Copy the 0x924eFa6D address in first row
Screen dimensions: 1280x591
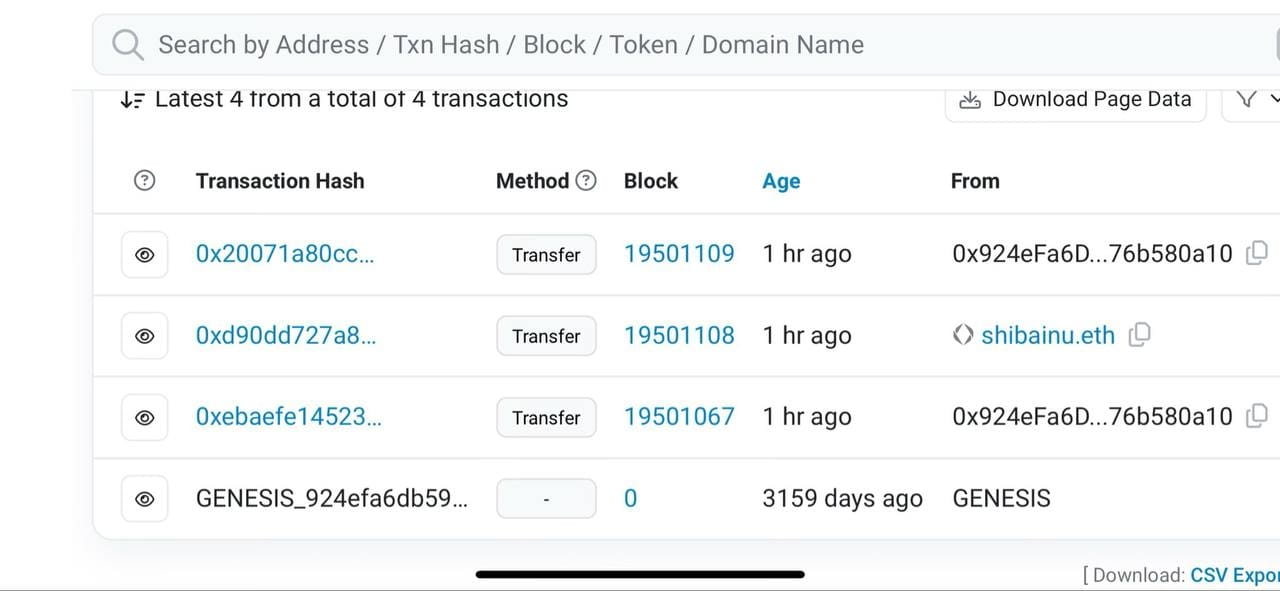1255,254
